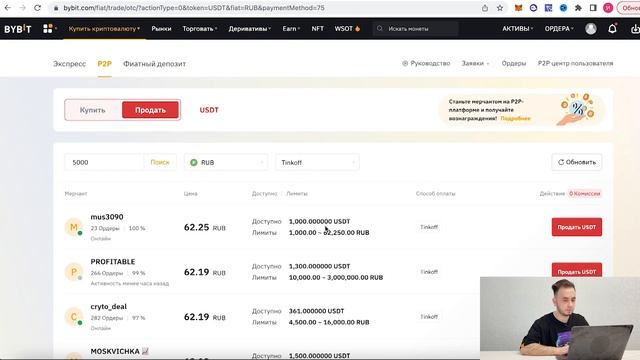The width and height of the screenshot is (640, 360).
Task: Click merchant name mus3090
Action: point(107,217)
